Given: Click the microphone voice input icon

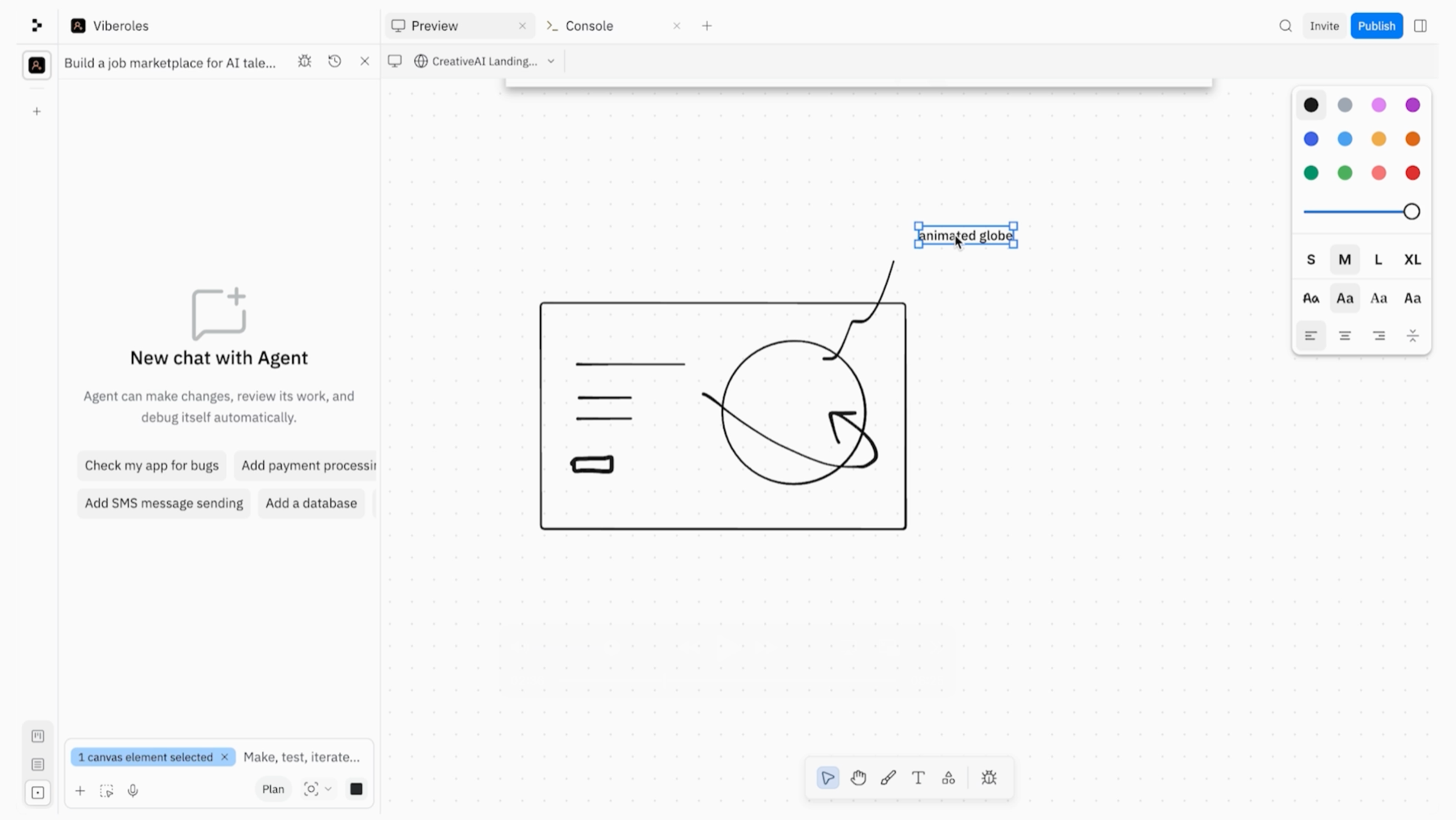Looking at the screenshot, I should (x=133, y=790).
